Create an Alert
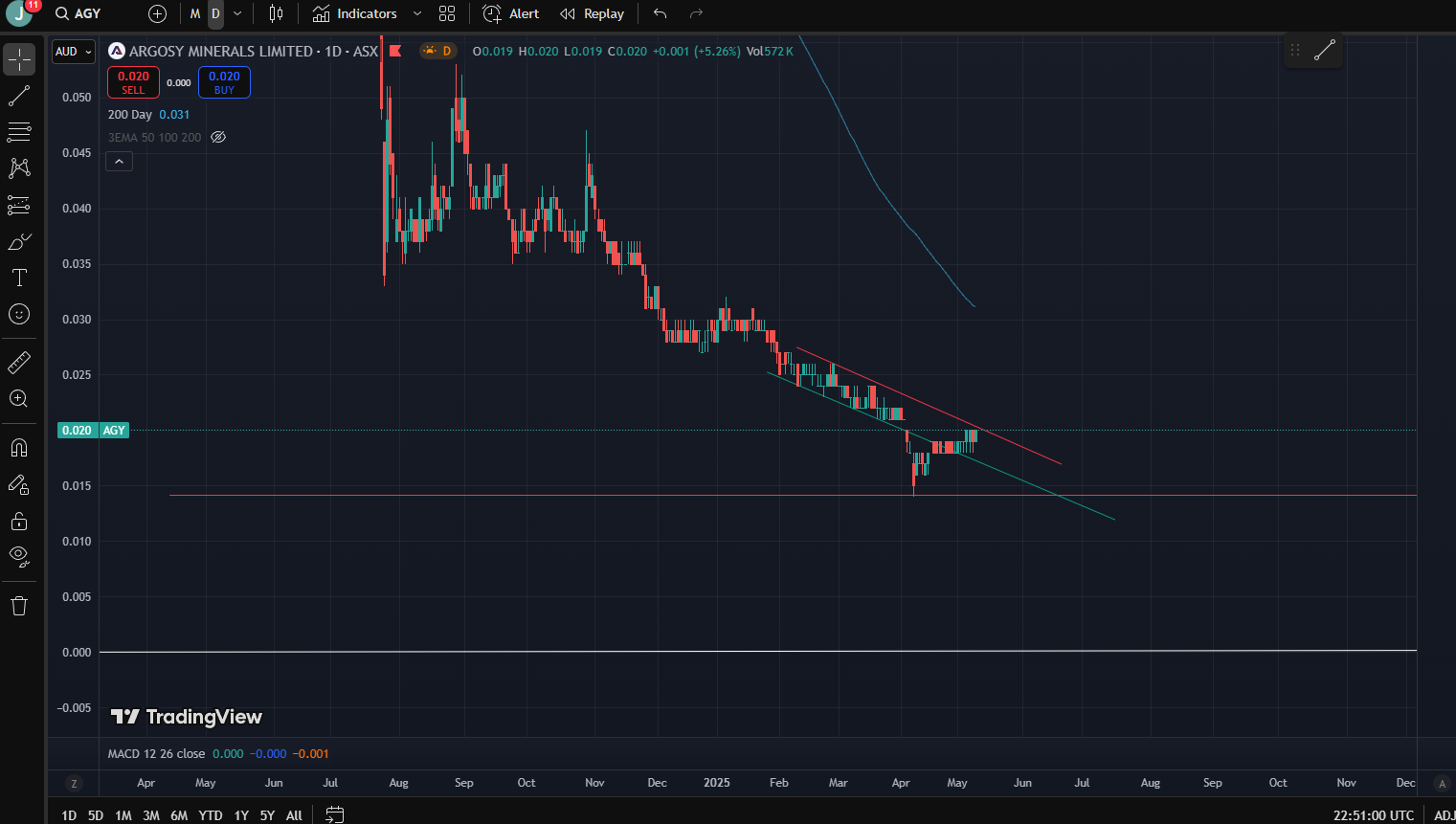The height and width of the screenshot is (824, 1456). tap(511, 13)
